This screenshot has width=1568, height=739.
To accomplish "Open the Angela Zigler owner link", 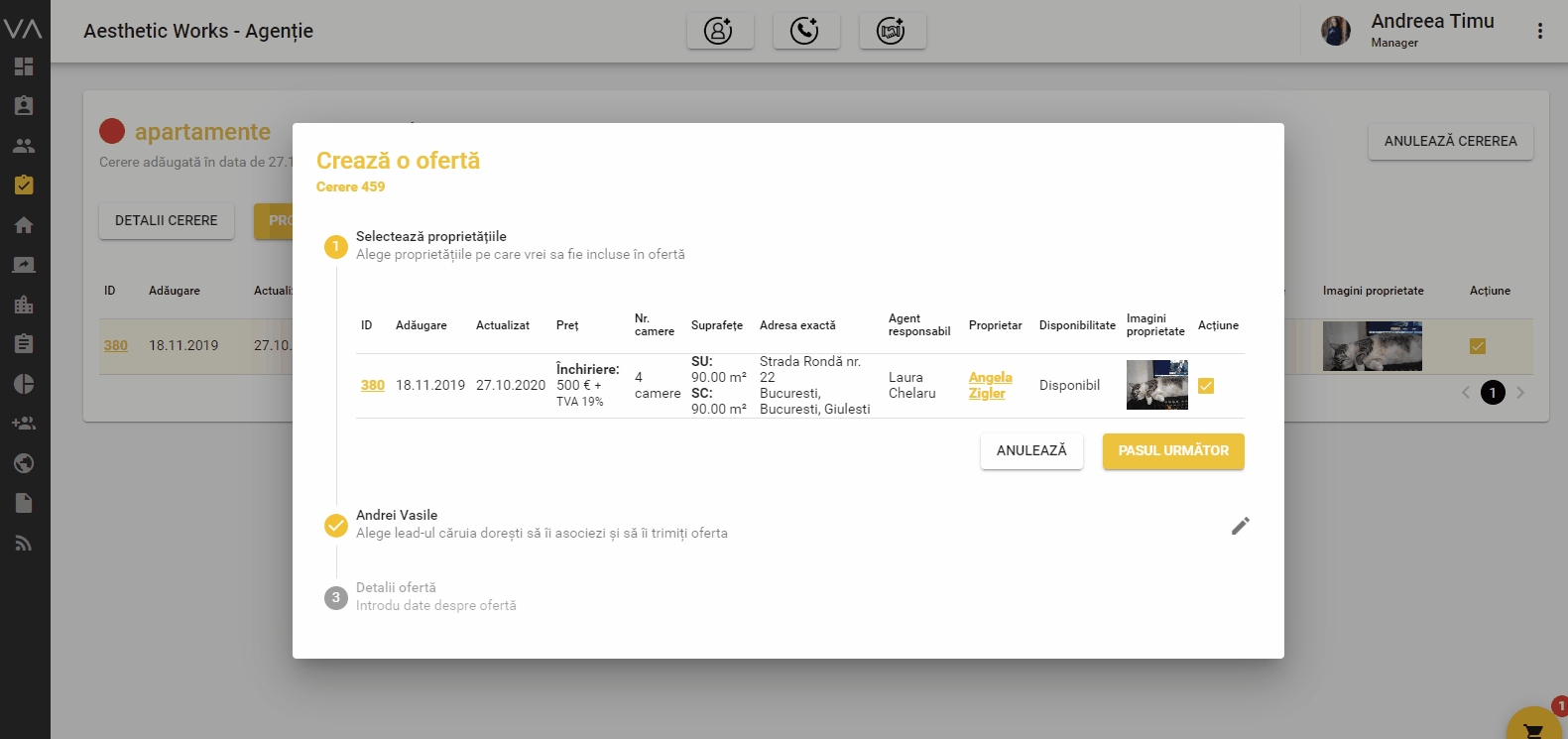I will pyautogui.click(x=990, y=385).
